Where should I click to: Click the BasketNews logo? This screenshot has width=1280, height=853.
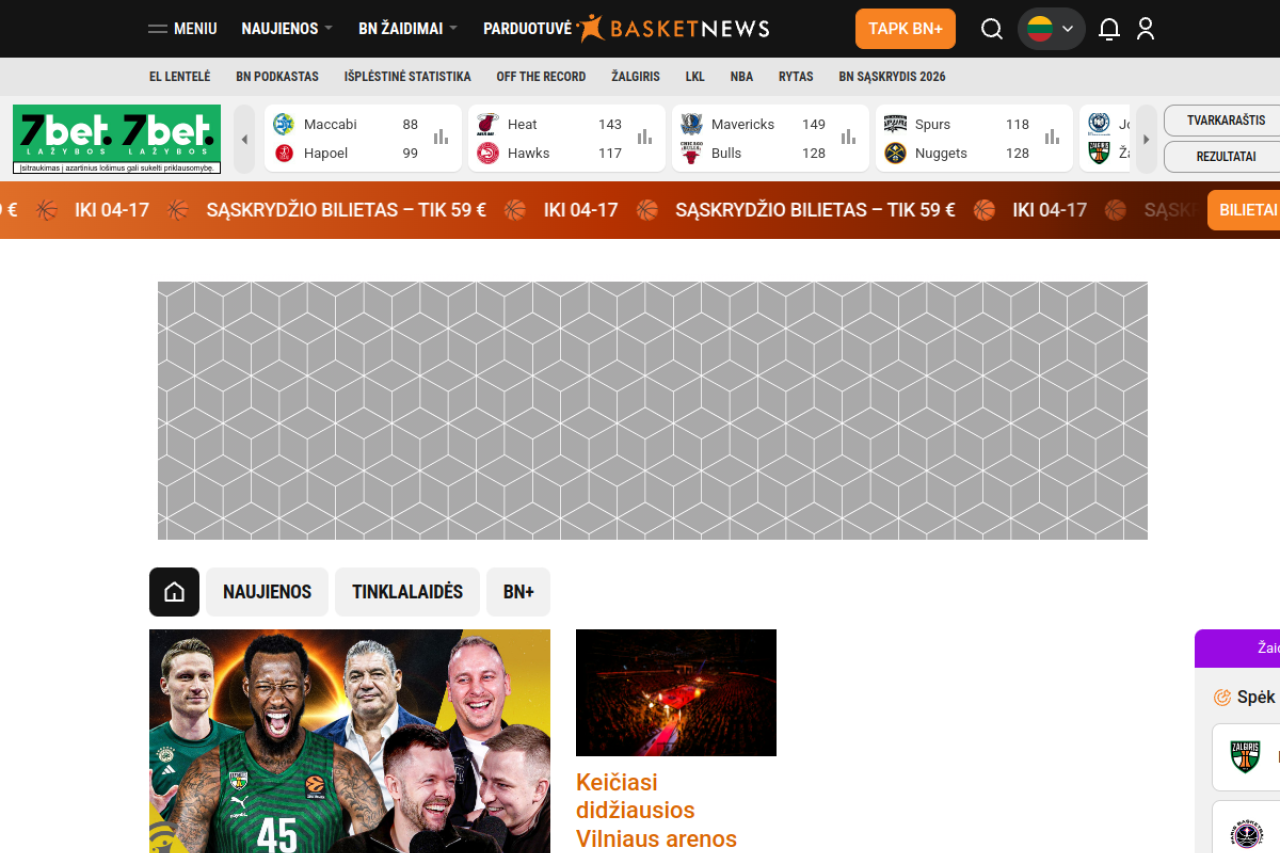(x=674, y=28)
